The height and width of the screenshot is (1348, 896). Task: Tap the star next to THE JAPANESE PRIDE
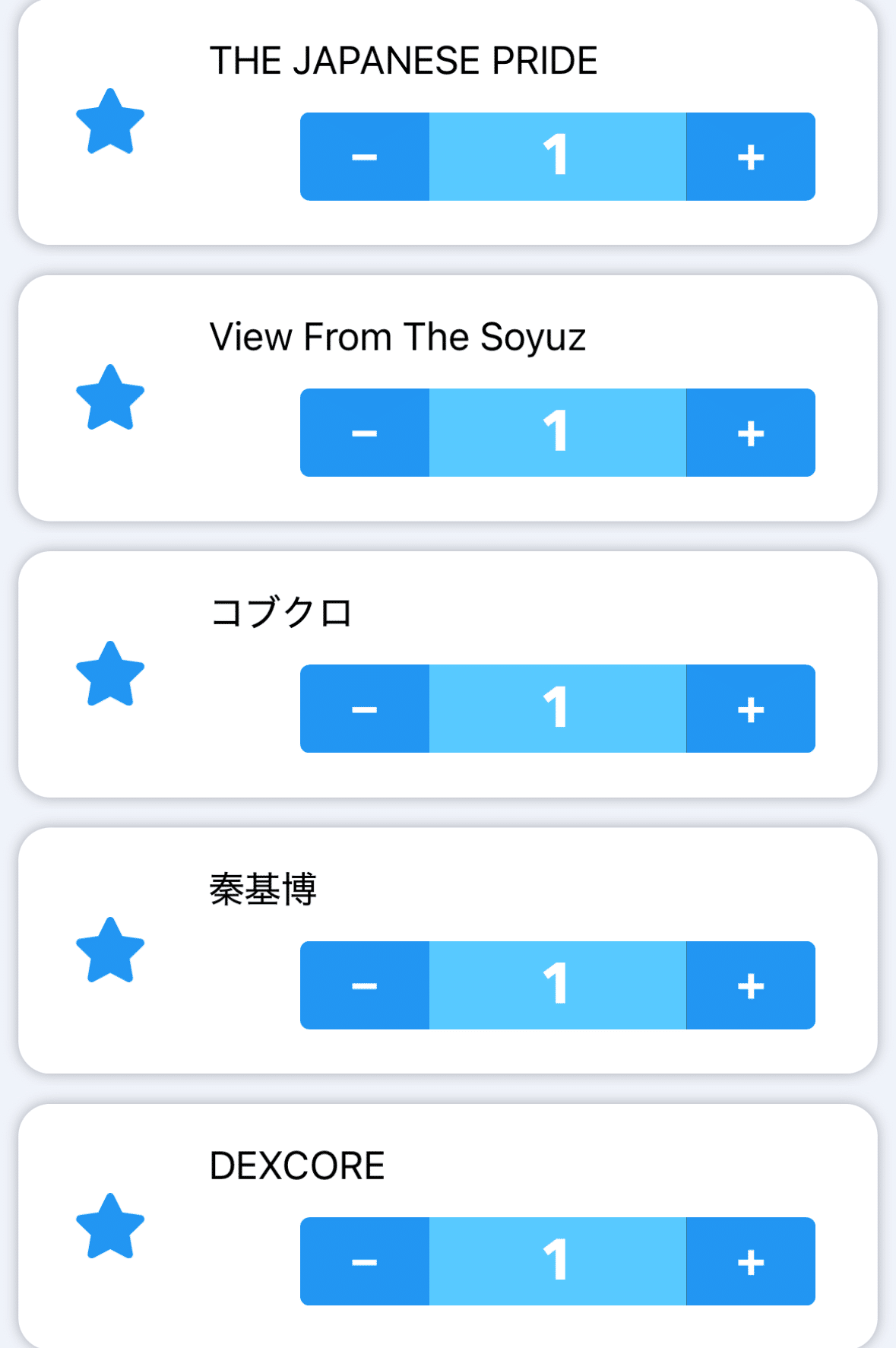(x=110, y=122)
